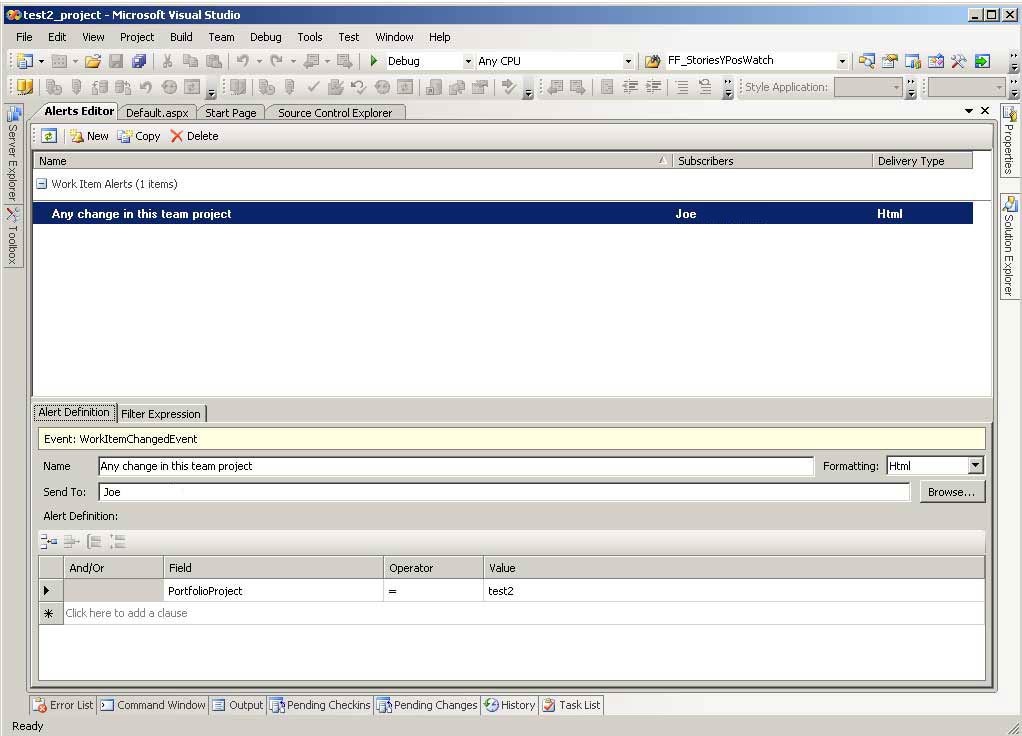The width and height of the screenshot is (1022, 736).
Task: Open the Undo history dropdown arrow
Action: [x=259, y=61]
